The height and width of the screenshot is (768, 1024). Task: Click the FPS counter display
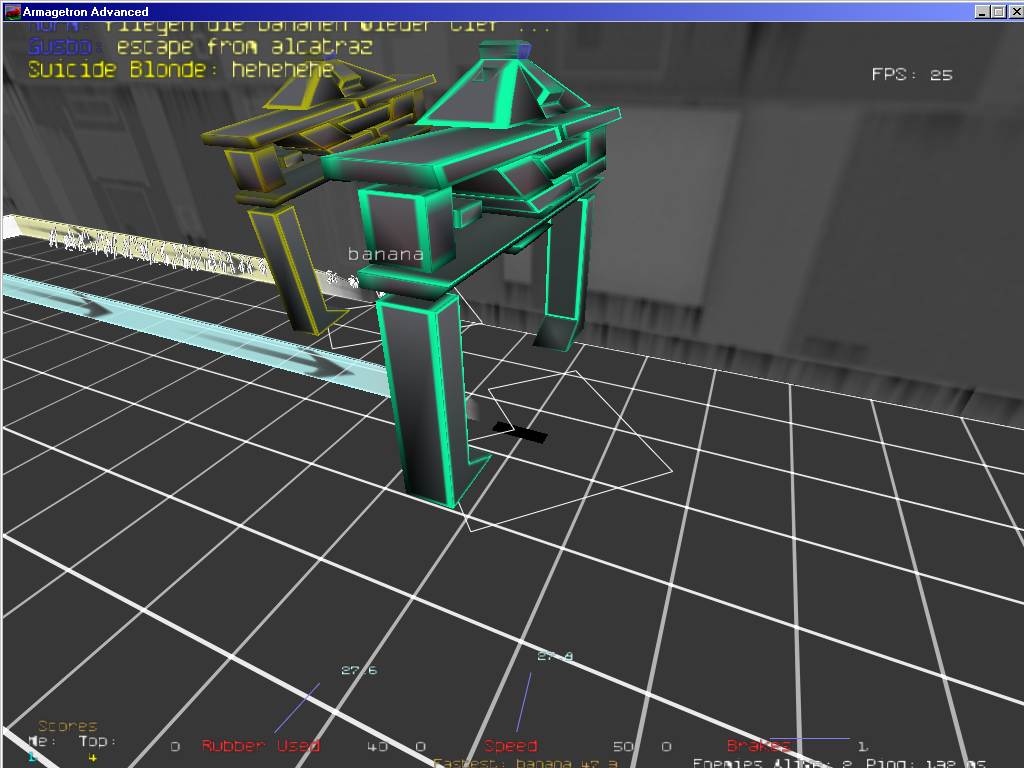[911, 74]
